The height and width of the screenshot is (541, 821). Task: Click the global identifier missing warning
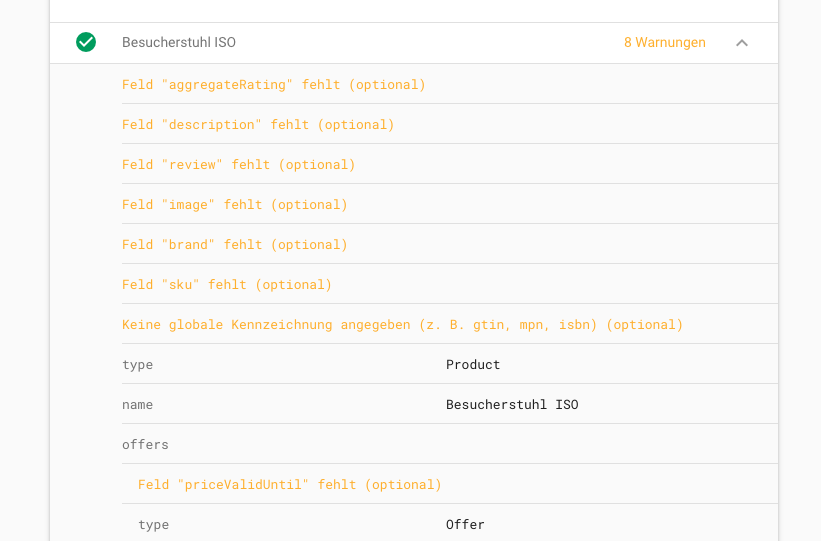(402, 325)
